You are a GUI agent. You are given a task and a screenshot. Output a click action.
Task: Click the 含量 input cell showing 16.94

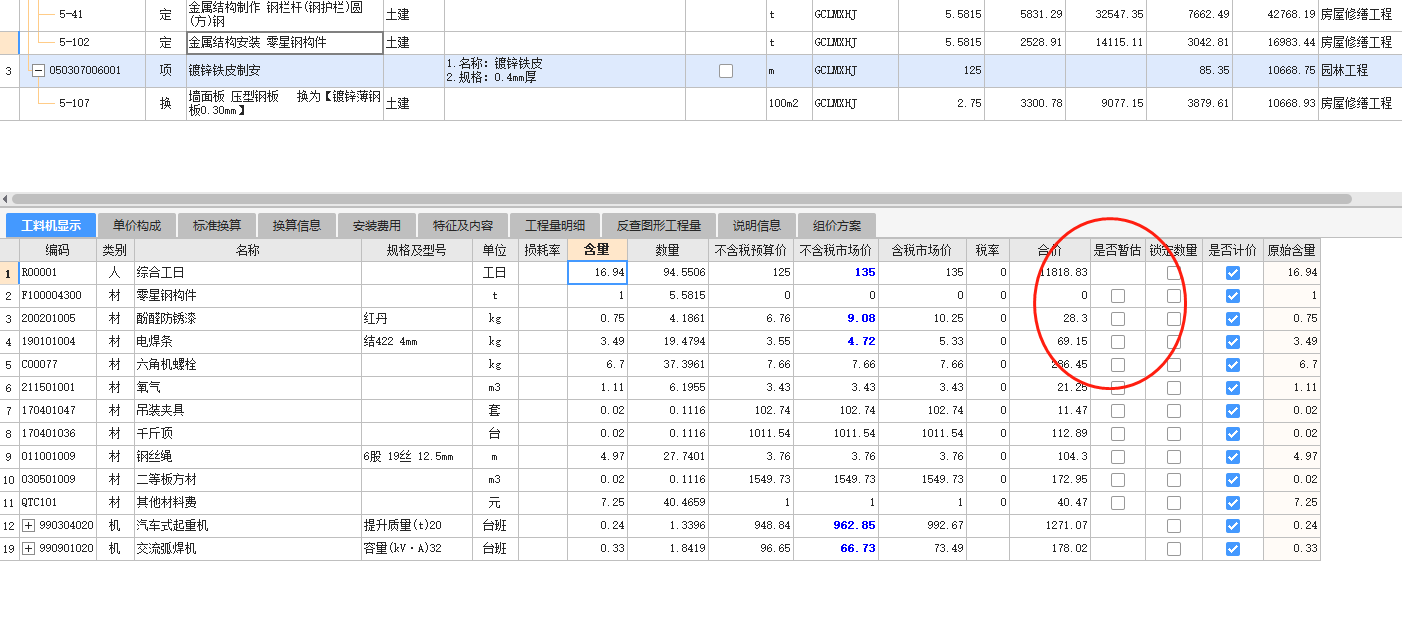[597, 272]
